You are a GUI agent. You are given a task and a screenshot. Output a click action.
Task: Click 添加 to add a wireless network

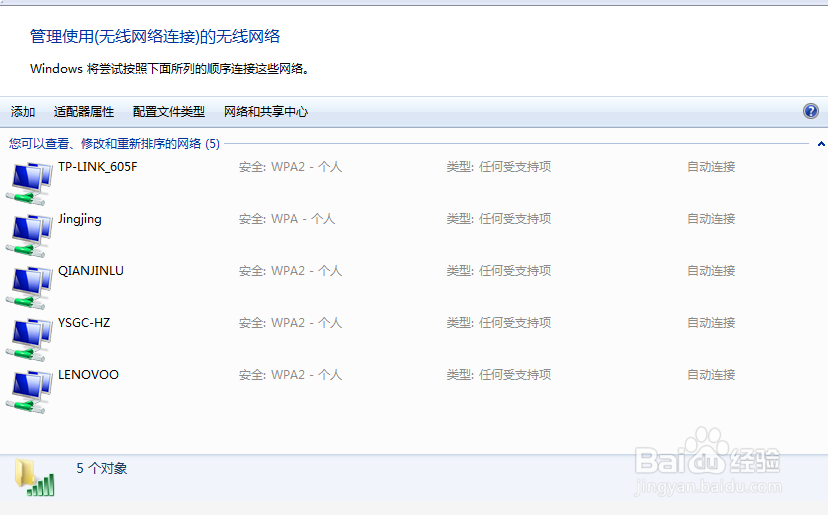pyautogui.click(x=23, y=111)
